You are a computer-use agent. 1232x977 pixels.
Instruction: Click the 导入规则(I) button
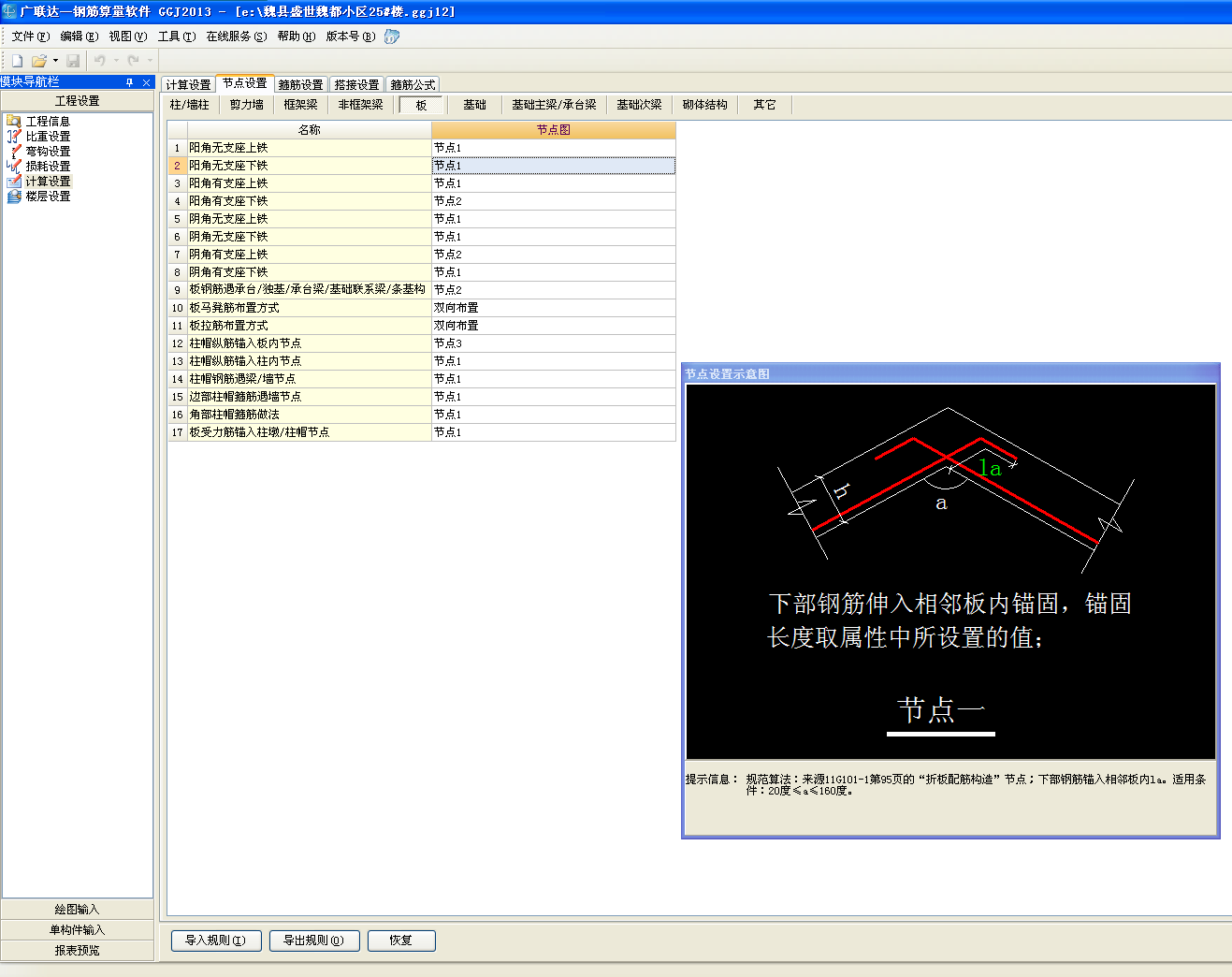[215, 941]
